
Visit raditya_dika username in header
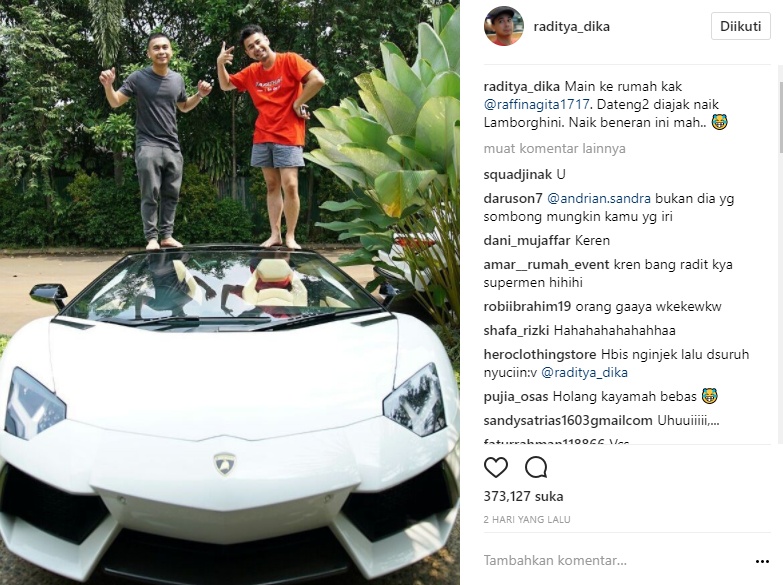(571, 26)
